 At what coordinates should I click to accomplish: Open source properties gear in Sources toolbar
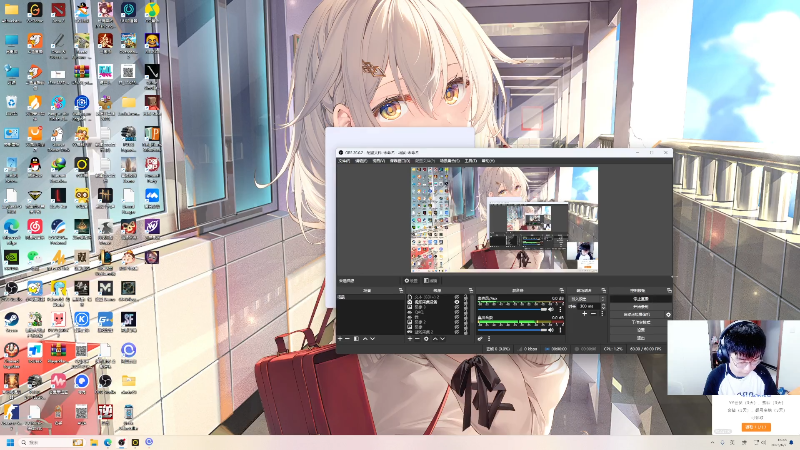pos(427,339)
